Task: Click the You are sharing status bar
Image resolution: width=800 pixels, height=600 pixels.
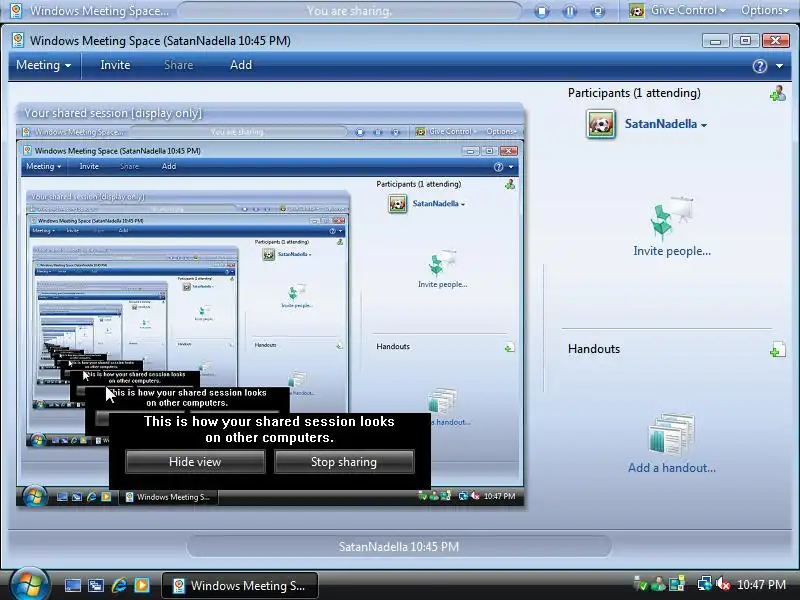Action: 349,11
